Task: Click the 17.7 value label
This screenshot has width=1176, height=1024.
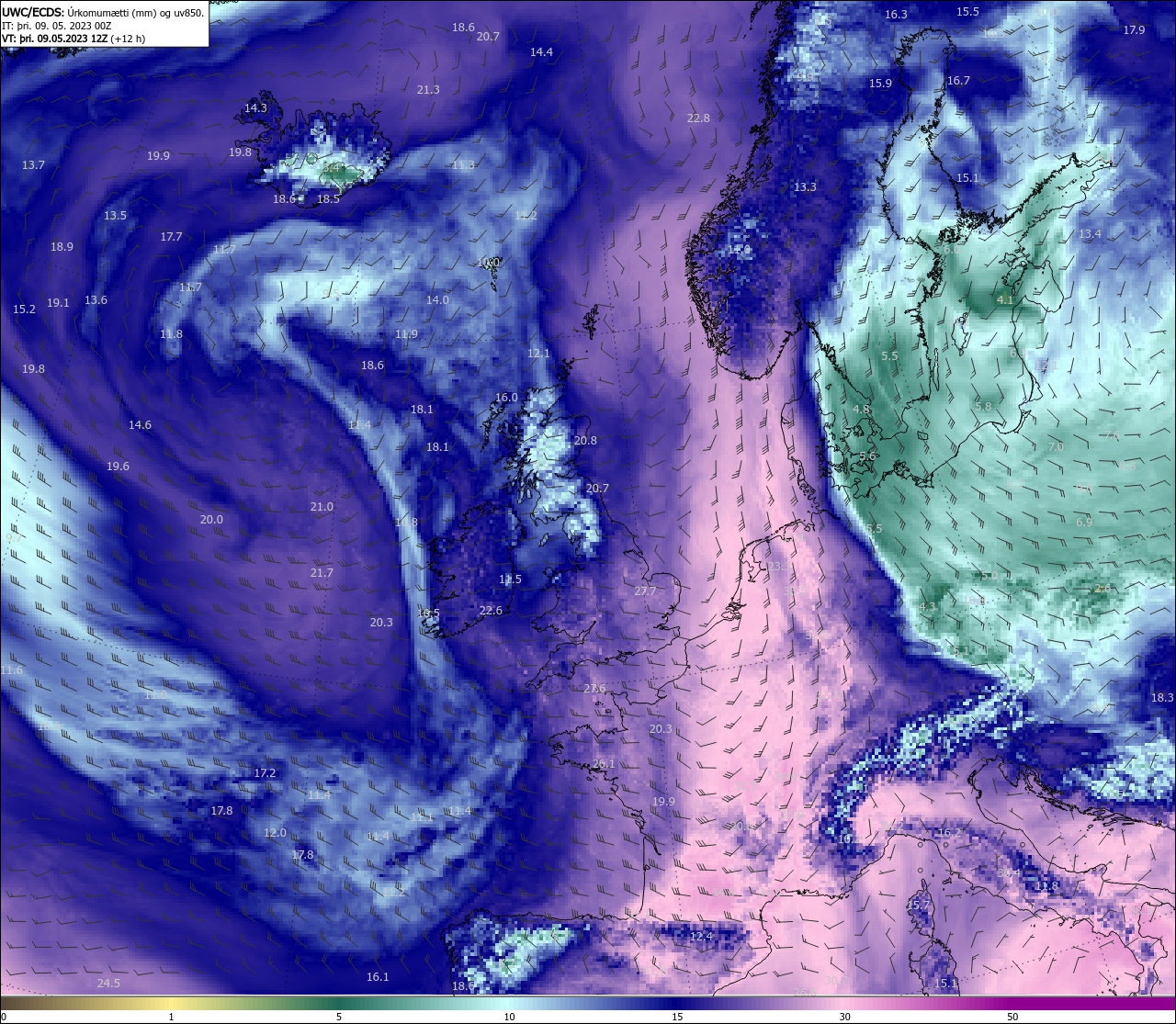Action: tap(171, 237)
